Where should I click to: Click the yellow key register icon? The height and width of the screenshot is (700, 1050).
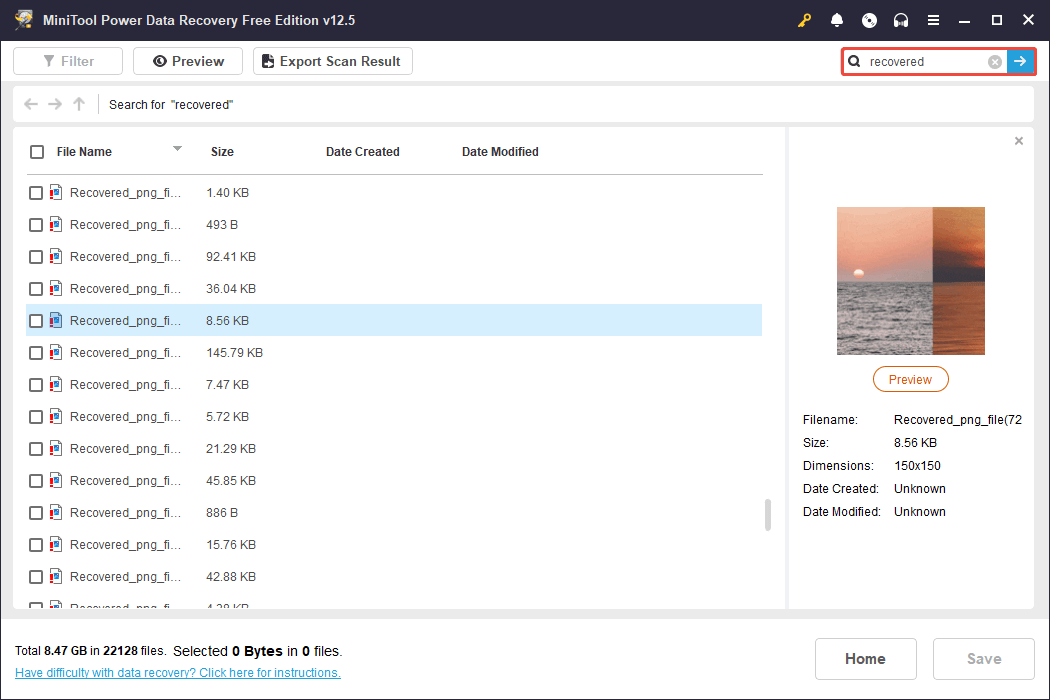[805, 20]
